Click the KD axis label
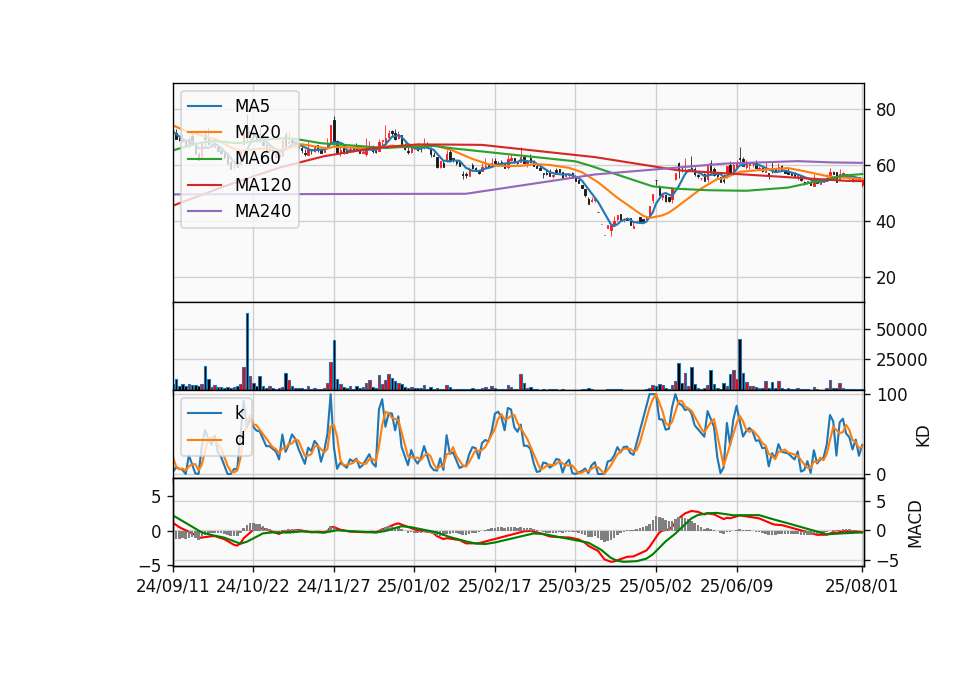The height and width of the screenshot is (690, 960). tap(923, 437)
